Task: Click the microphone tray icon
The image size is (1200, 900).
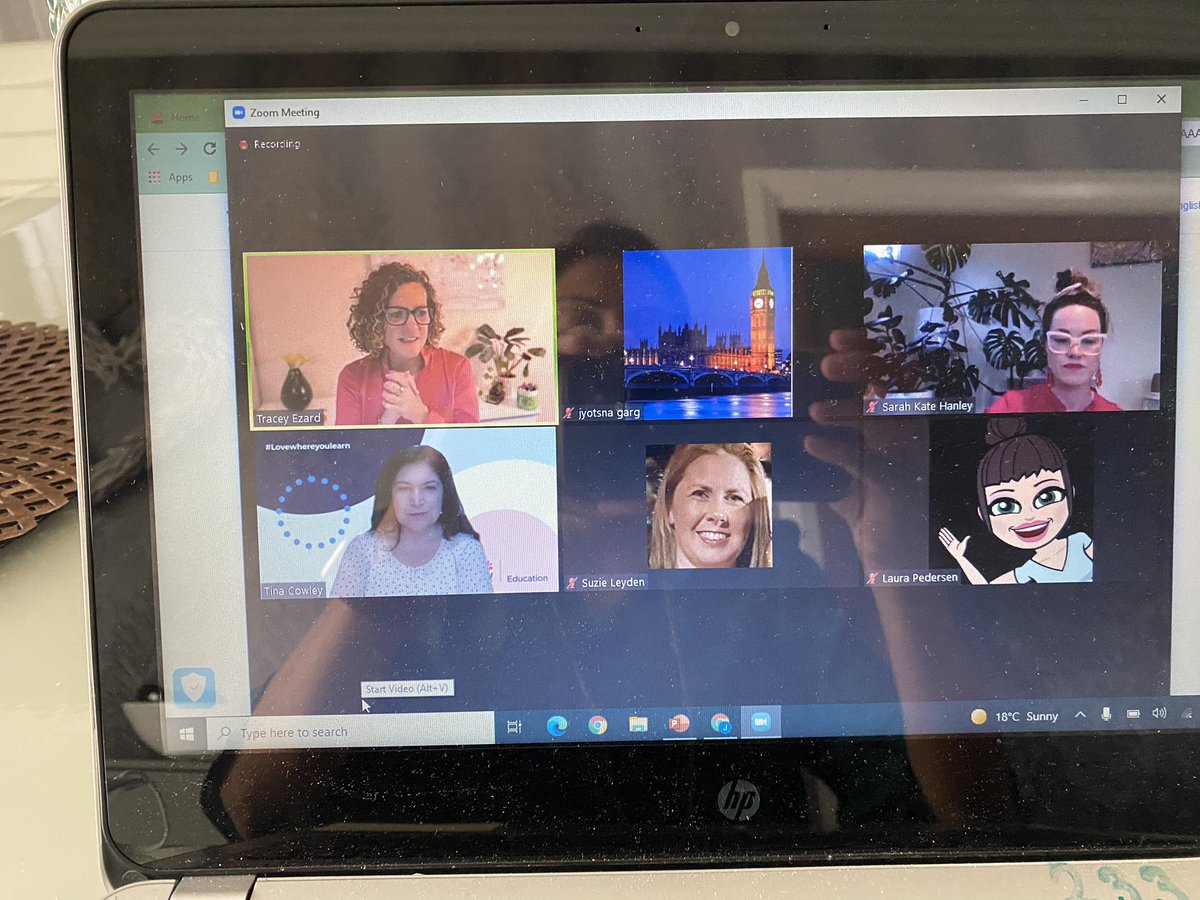Action: tap(1106, 714)
